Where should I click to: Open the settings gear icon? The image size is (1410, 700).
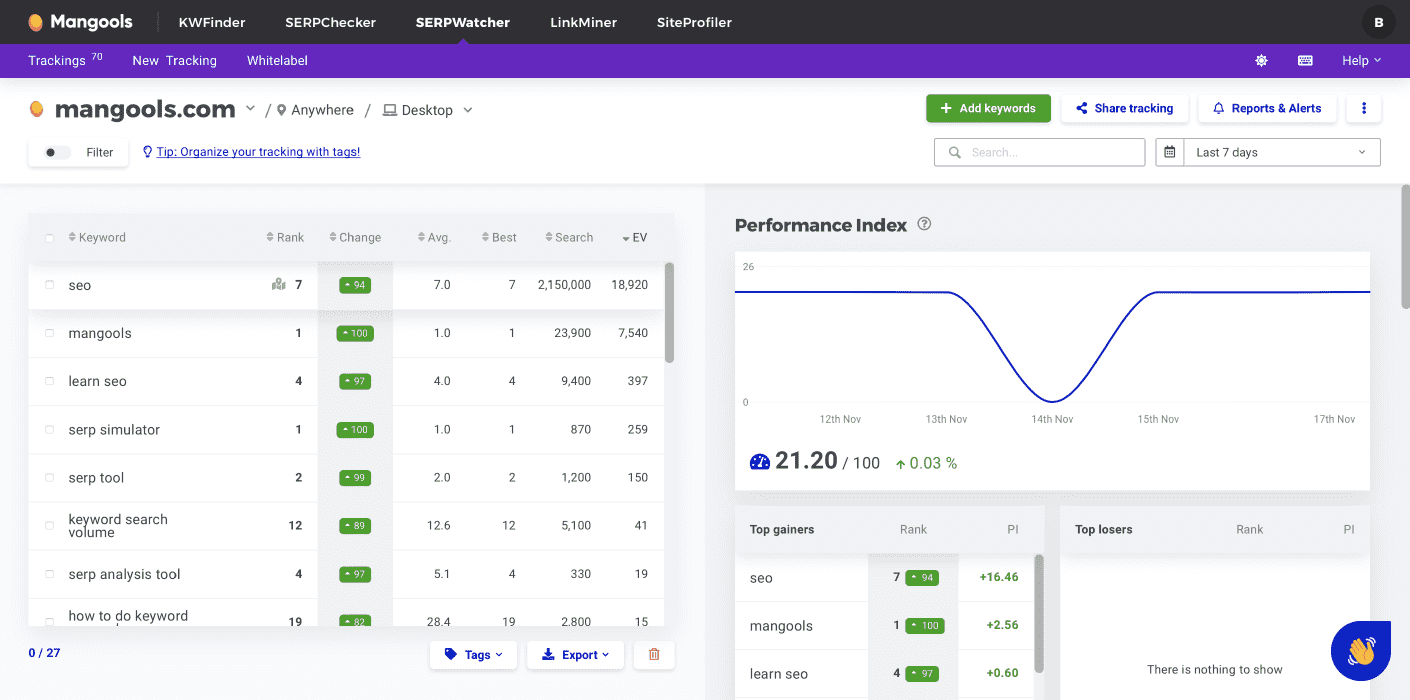[1261, 61]
